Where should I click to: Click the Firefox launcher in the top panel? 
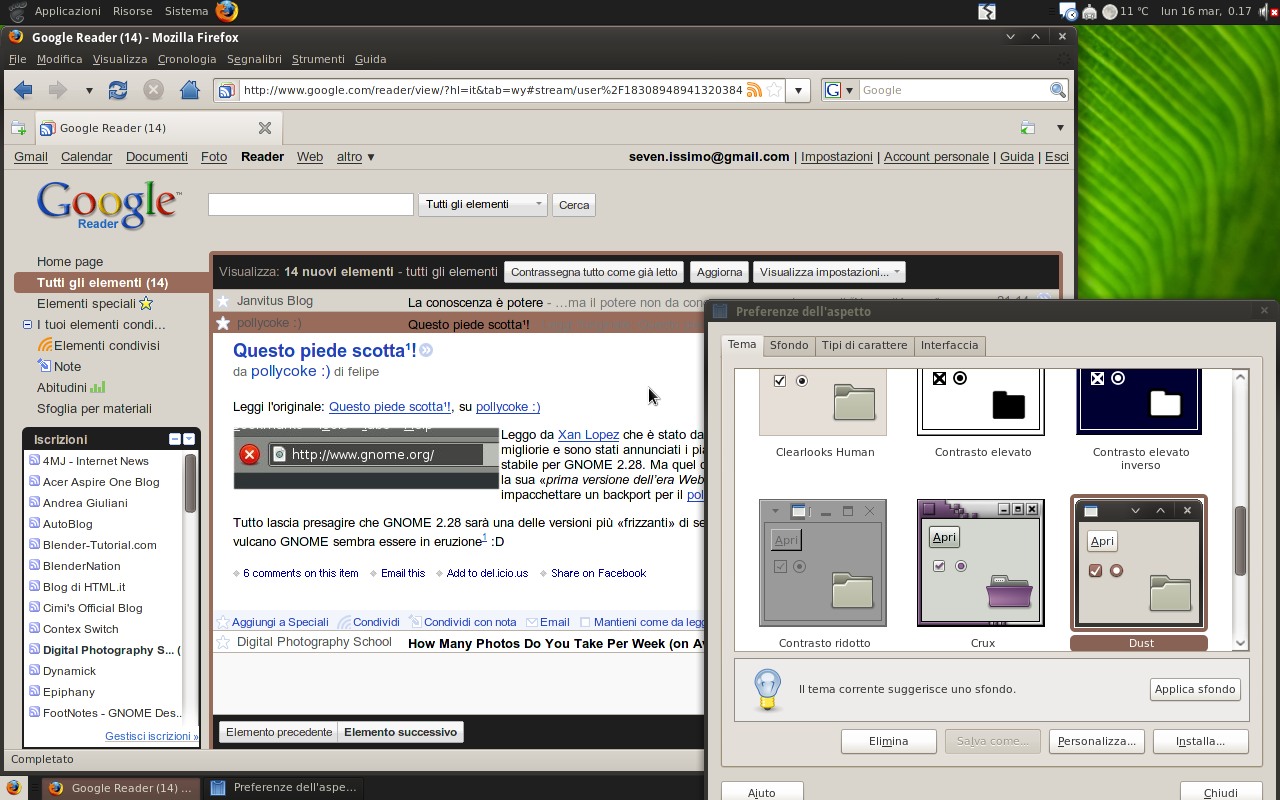tap(227, 11)
